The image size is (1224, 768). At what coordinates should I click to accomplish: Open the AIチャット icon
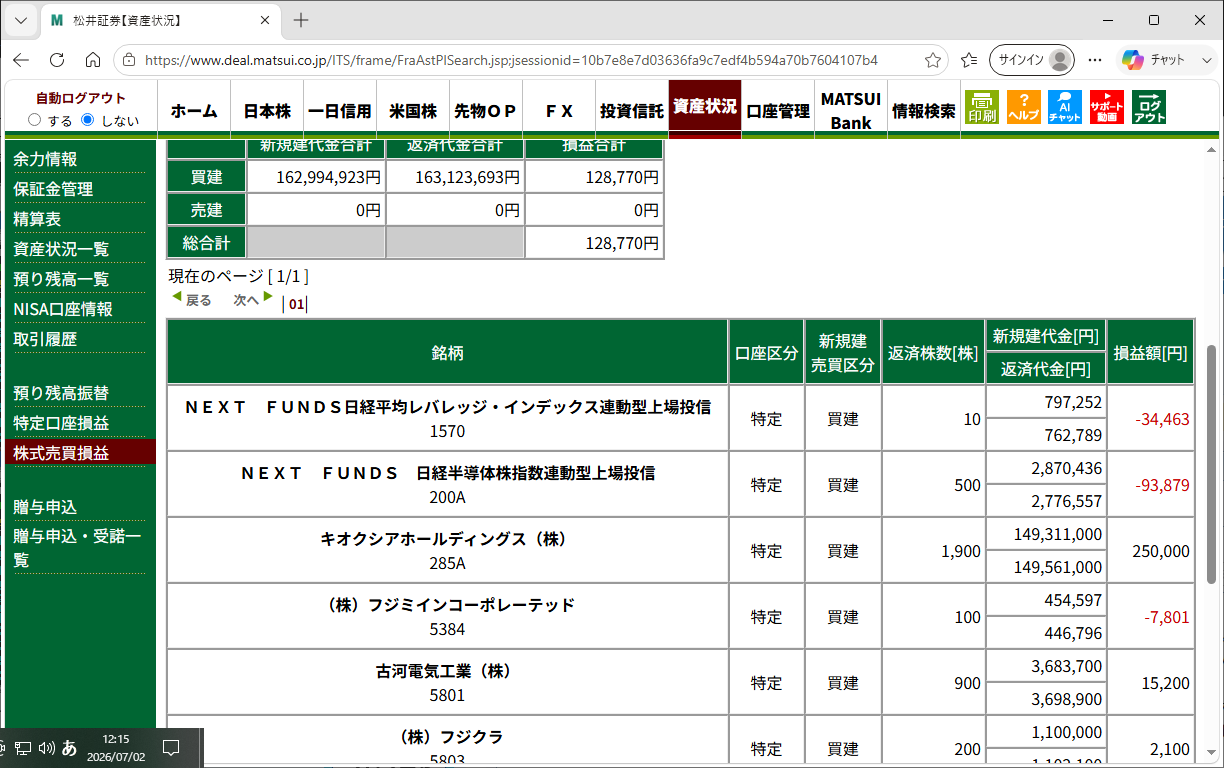(x=1065, y=106)
